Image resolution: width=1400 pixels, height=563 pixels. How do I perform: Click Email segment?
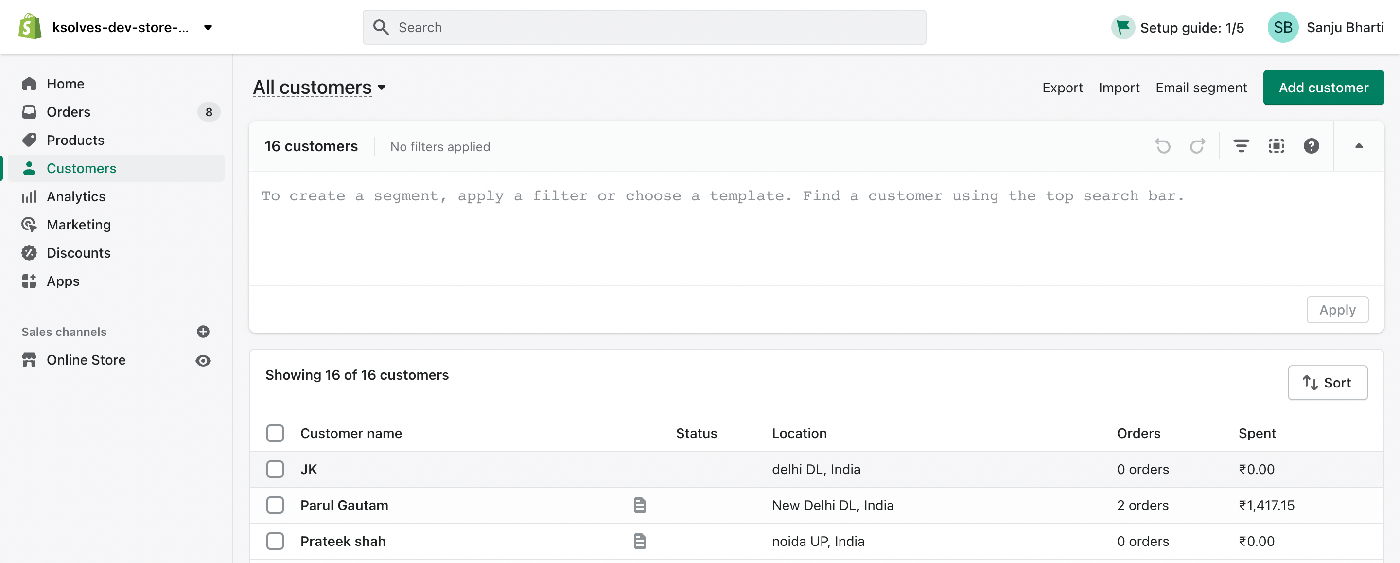[x=1201, y=88]
